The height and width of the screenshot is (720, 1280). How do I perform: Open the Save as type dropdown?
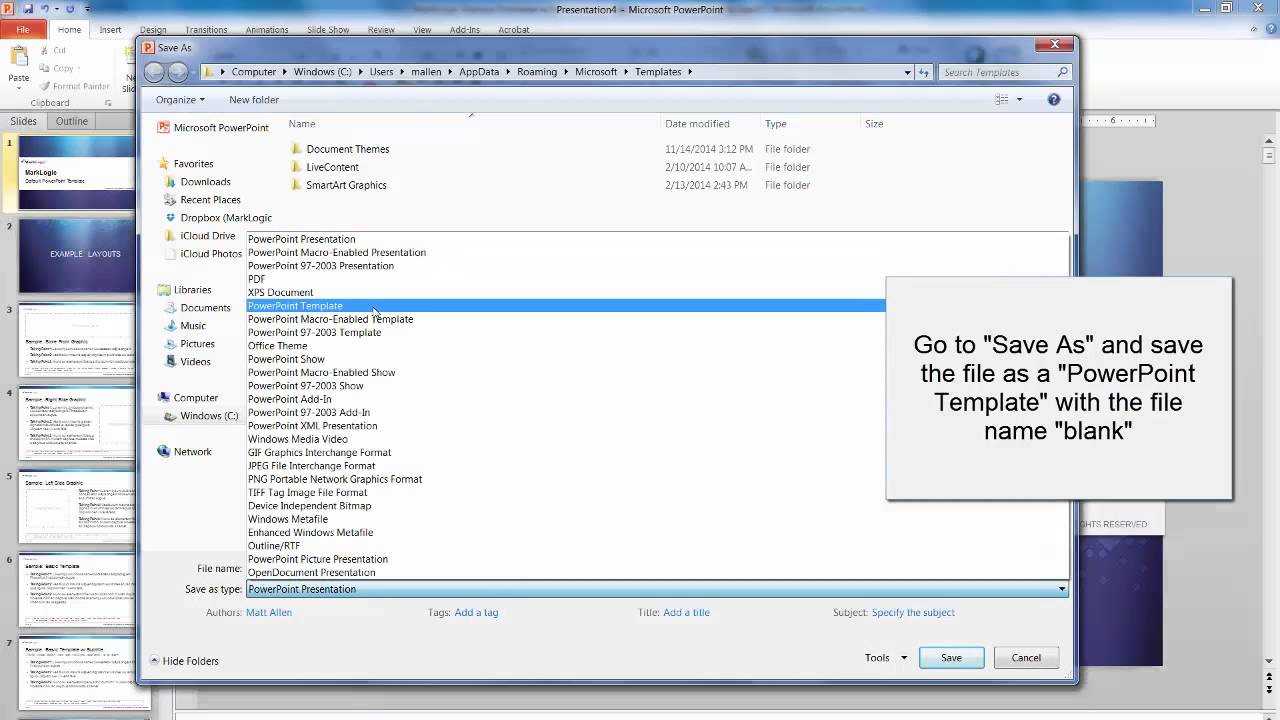click(x=1062, y=589)
